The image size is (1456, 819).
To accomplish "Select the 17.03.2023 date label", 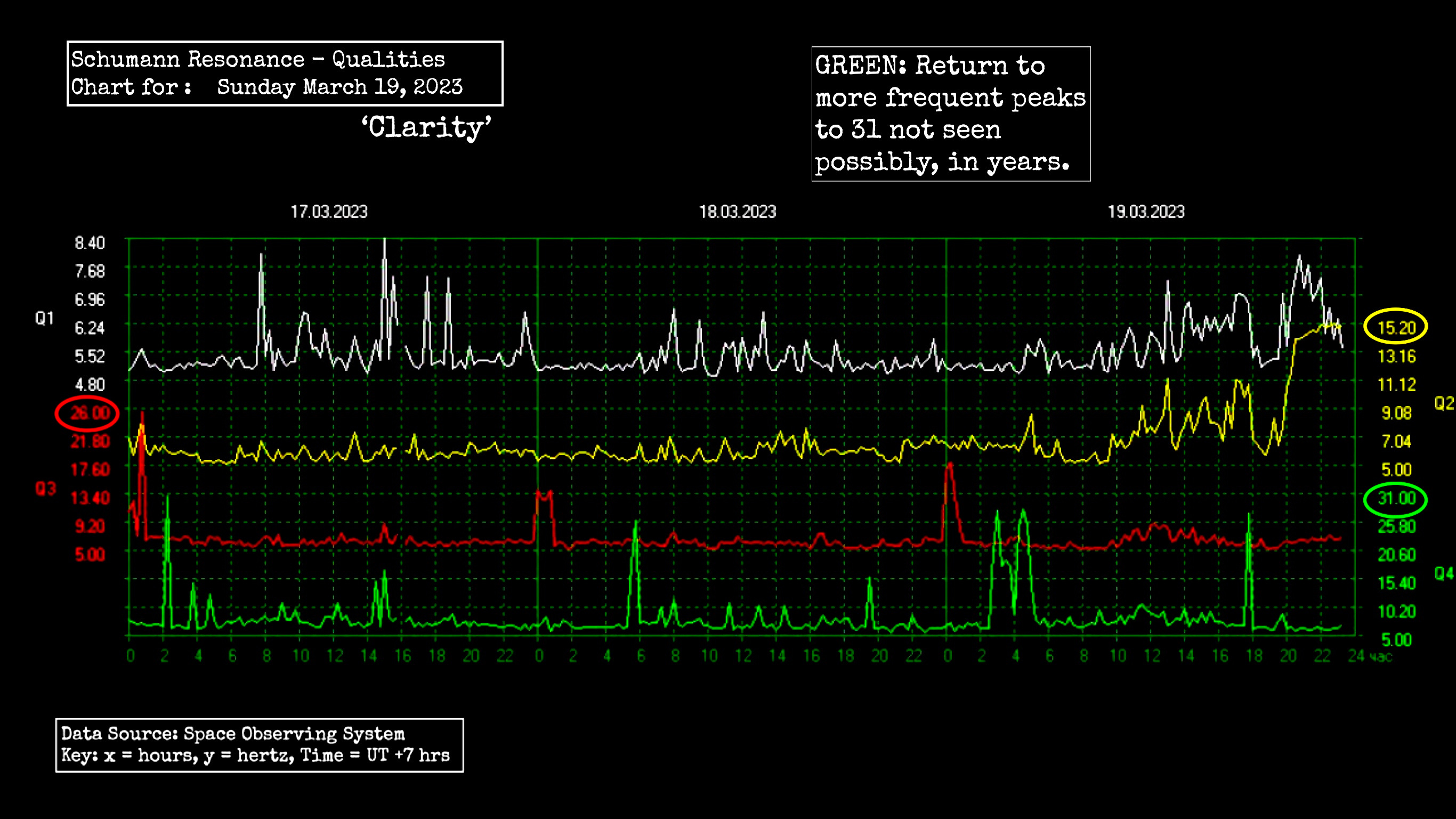I will coord(329,212).
